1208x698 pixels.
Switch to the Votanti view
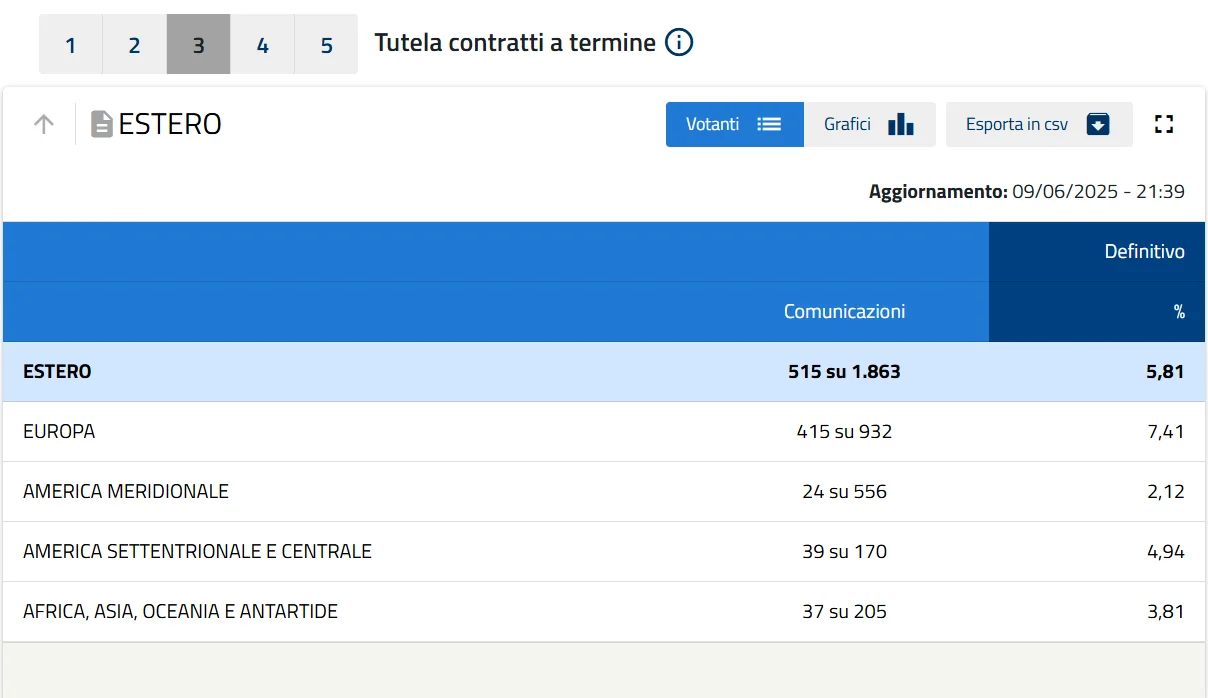pyautogui.click(x=733, y=124)
